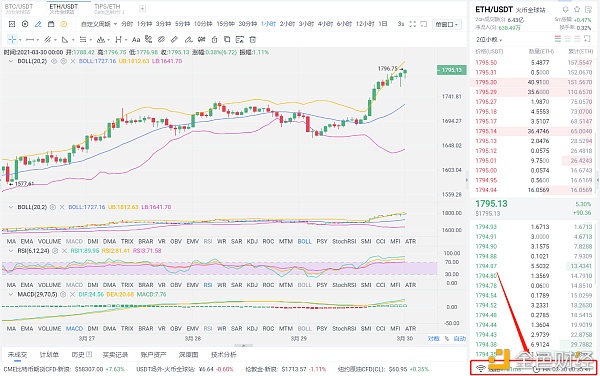Open settings gear of top BOLL indicator
Viewport: 600px width, 376px height.
(x=63, y=61)
